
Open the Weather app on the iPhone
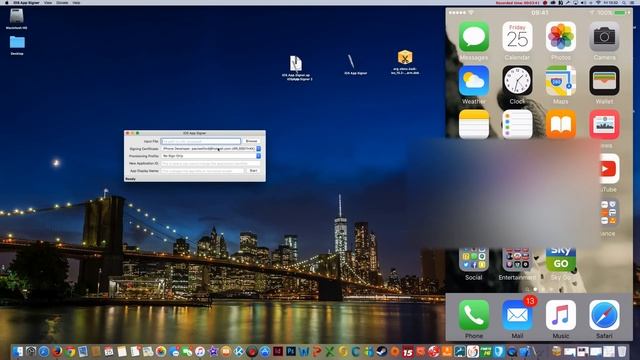coord(473,81)
